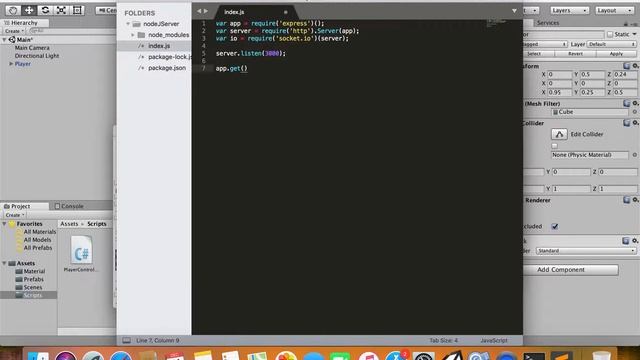Go back with Sublime left arrow
This screenshot has height=360, width=640.
point(199,11)
